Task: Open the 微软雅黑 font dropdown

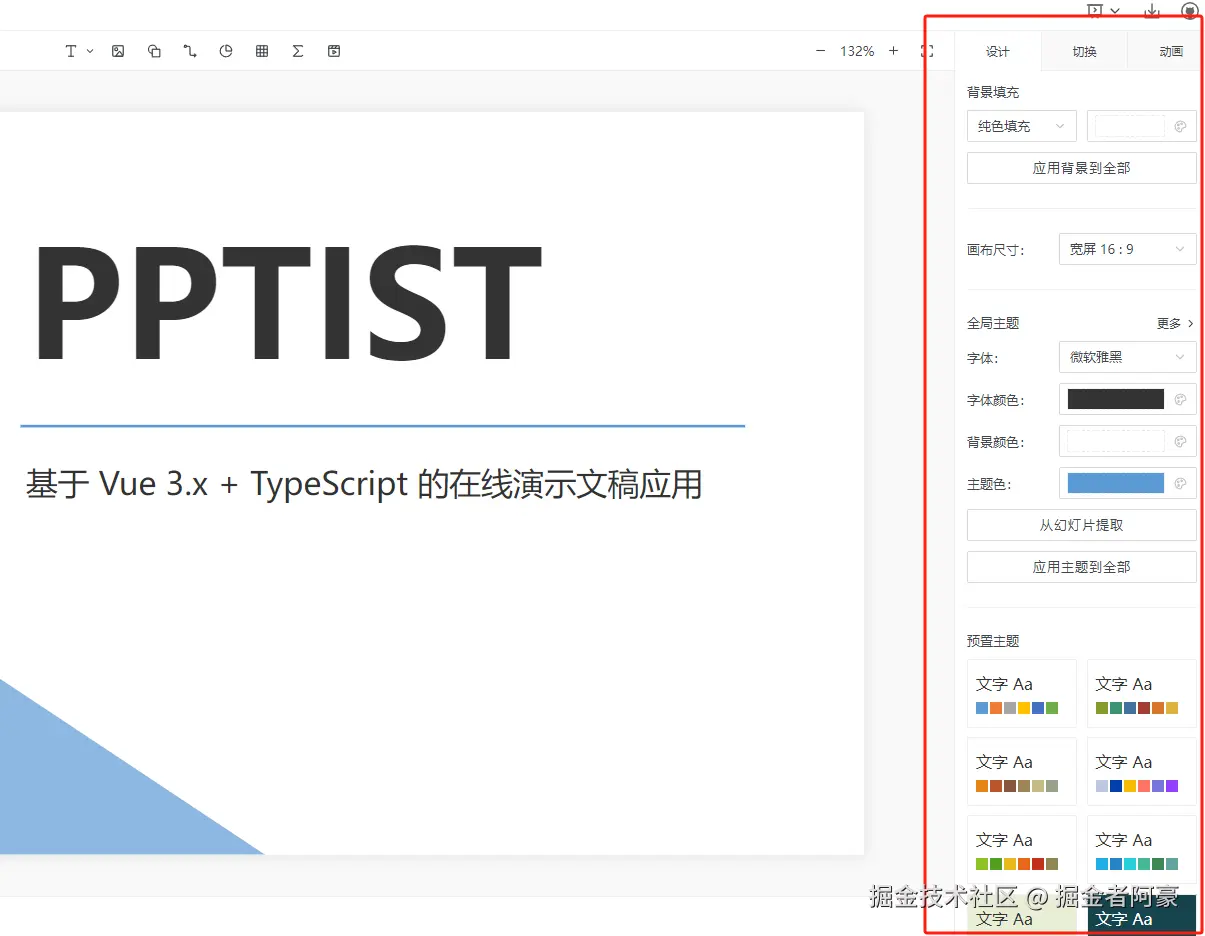Action: point(1128,357)
